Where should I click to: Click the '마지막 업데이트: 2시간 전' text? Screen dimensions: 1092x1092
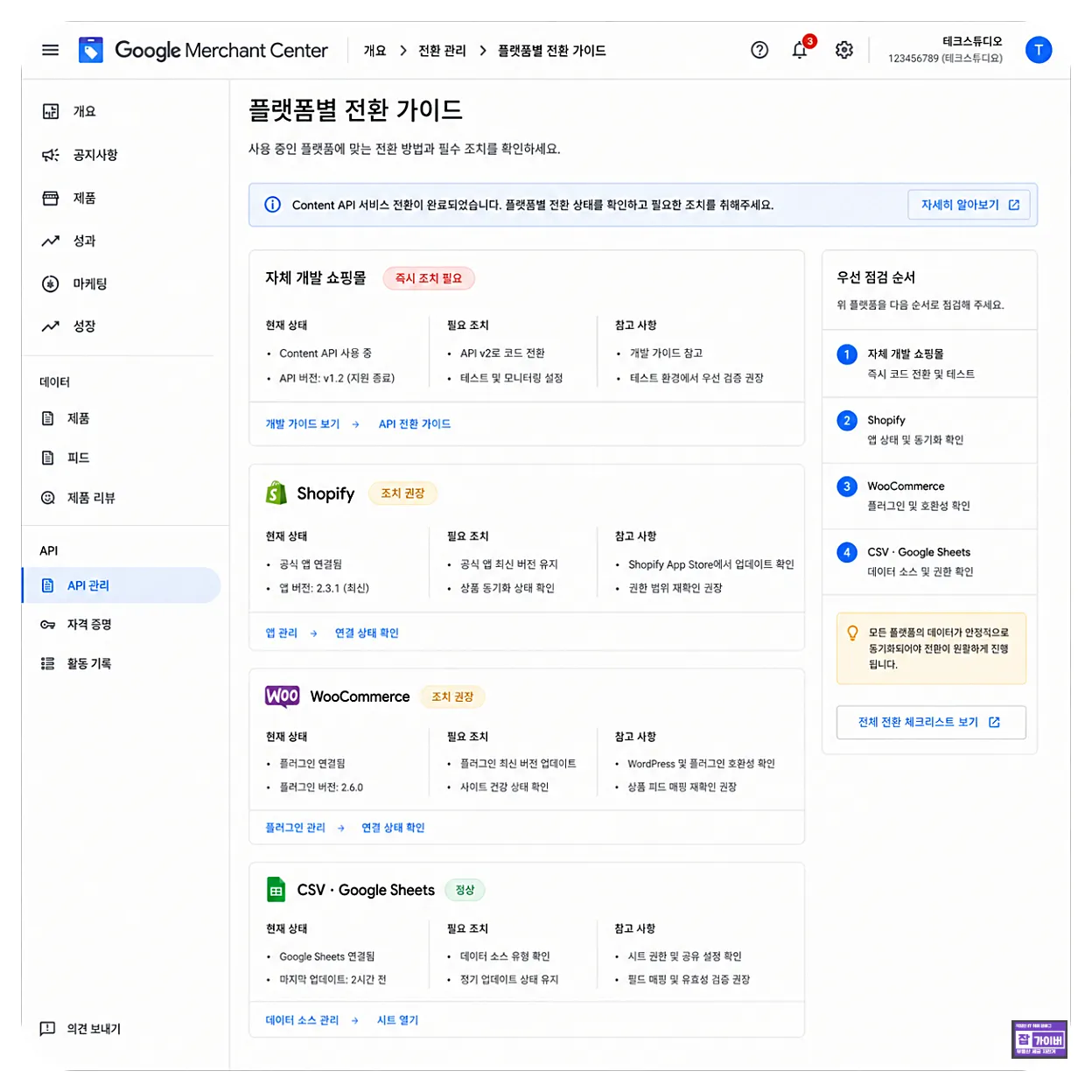click(333, 980)
